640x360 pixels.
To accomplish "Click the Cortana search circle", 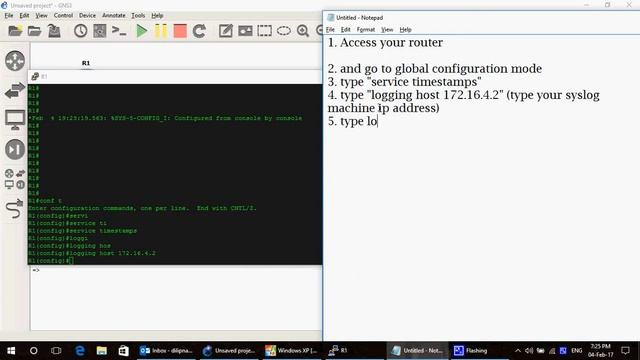I will (x=33, y=351).
